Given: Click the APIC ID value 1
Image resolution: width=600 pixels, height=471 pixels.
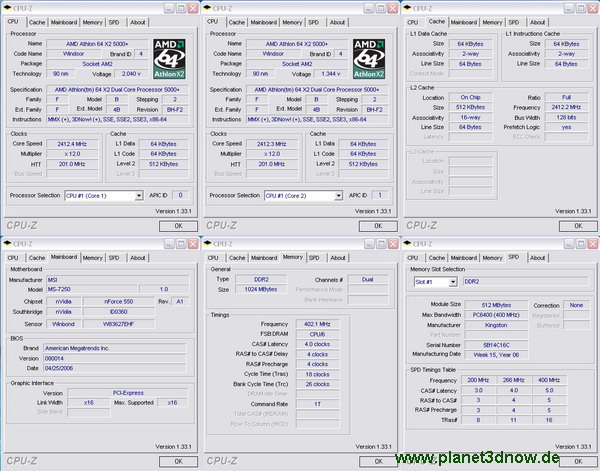Looking at the screenshot, I should click(380, 196).
